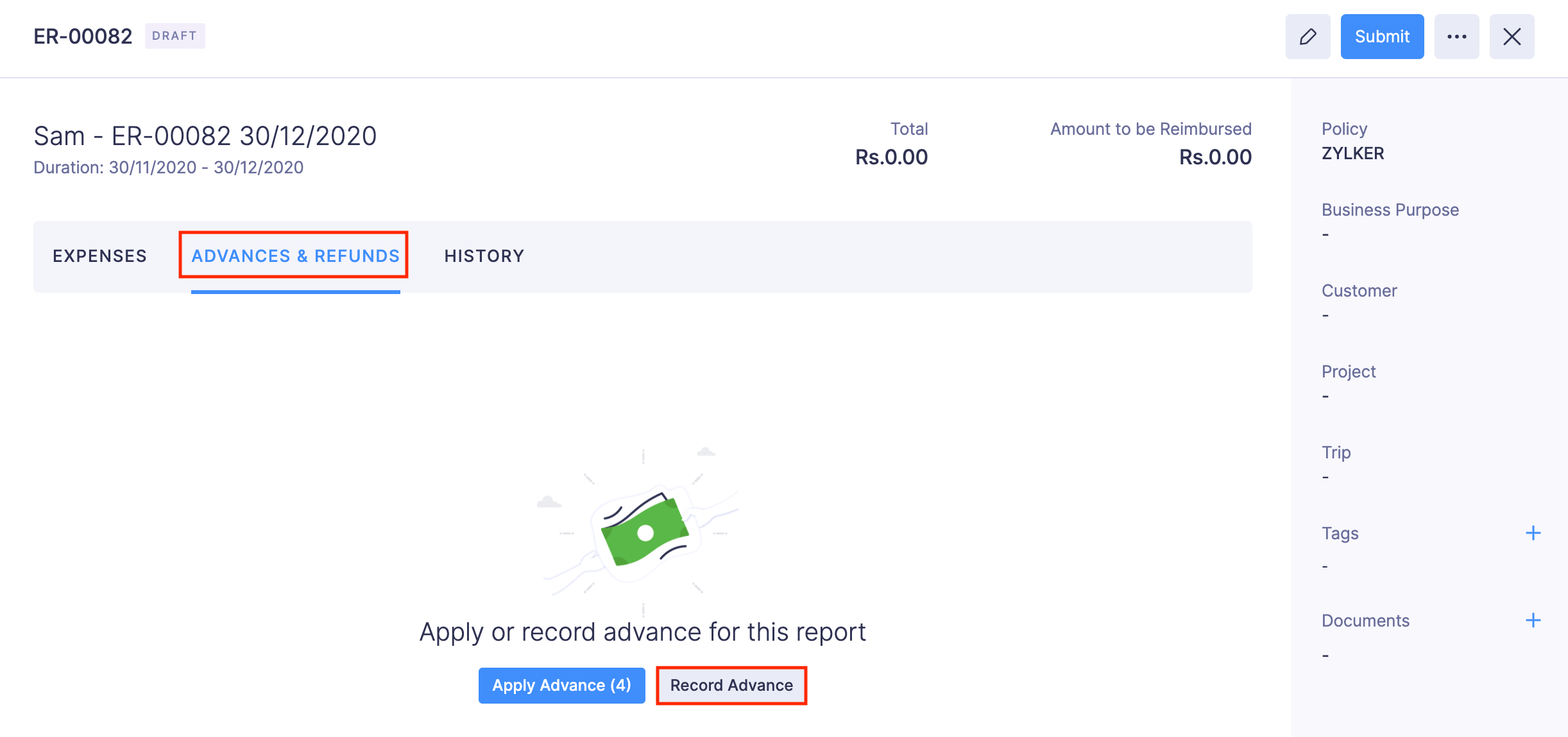1568x737 pixels.
Task: Click the Amount to be Reimbursed value
Action: tap(1214, 157)
